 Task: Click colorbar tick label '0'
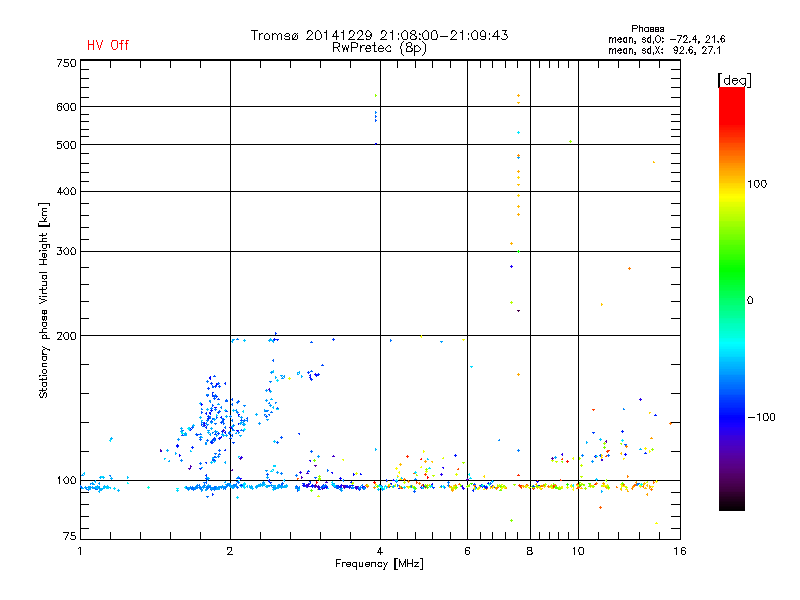(x=749, y=301)
